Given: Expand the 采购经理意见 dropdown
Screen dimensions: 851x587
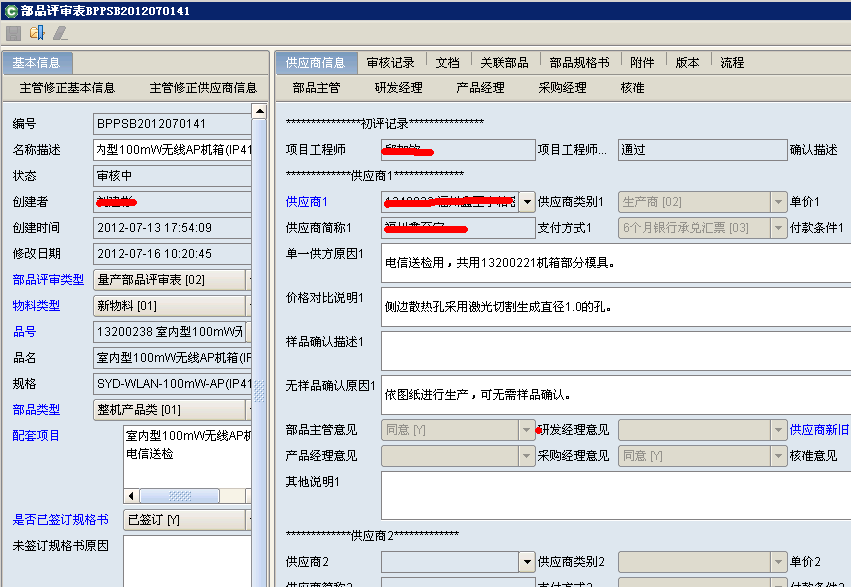Looking at the screenshot, I should (x=778, y=456).
